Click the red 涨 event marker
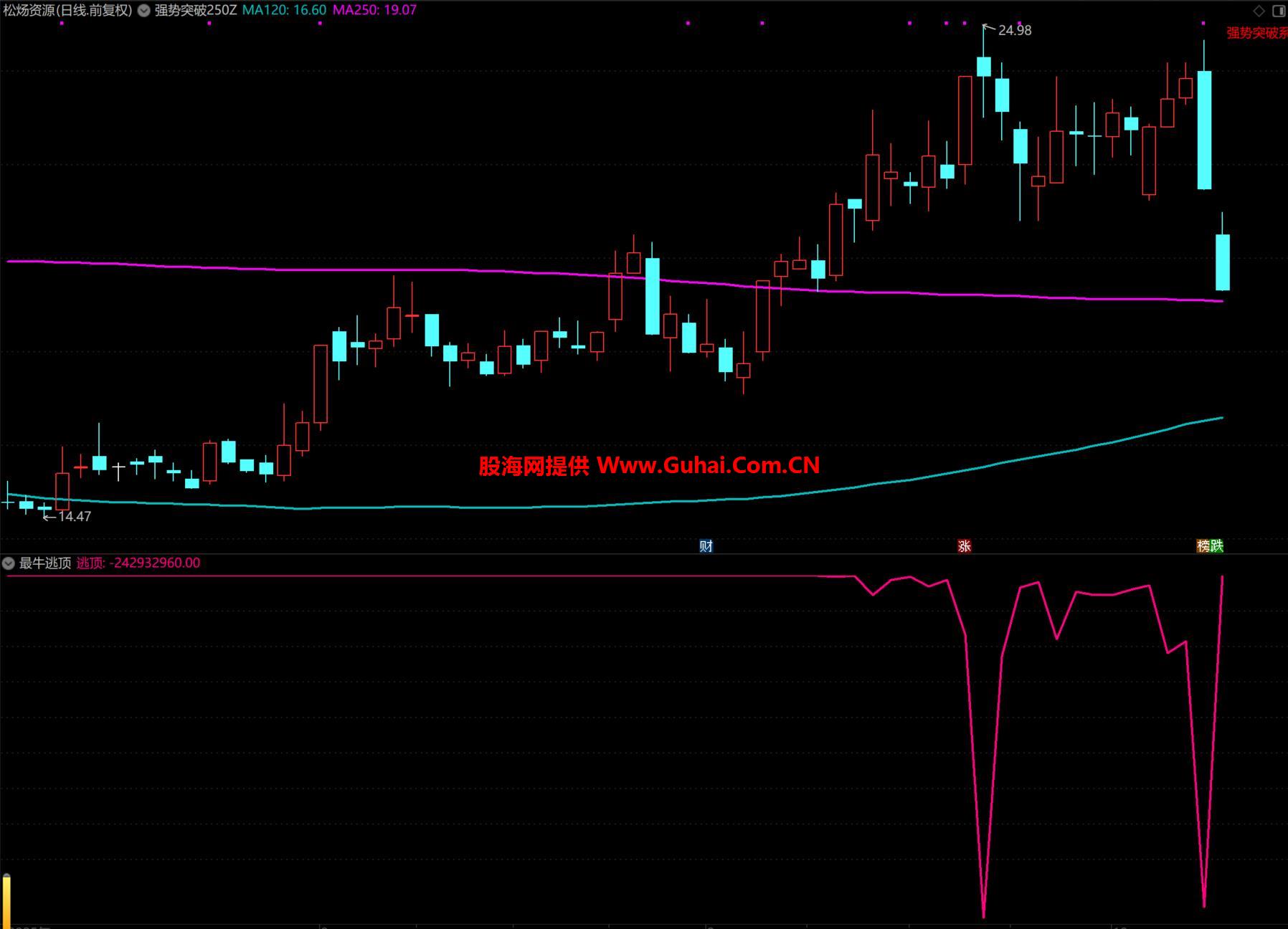This screenshot has height=929, width=1288. (x=964, y=546)
